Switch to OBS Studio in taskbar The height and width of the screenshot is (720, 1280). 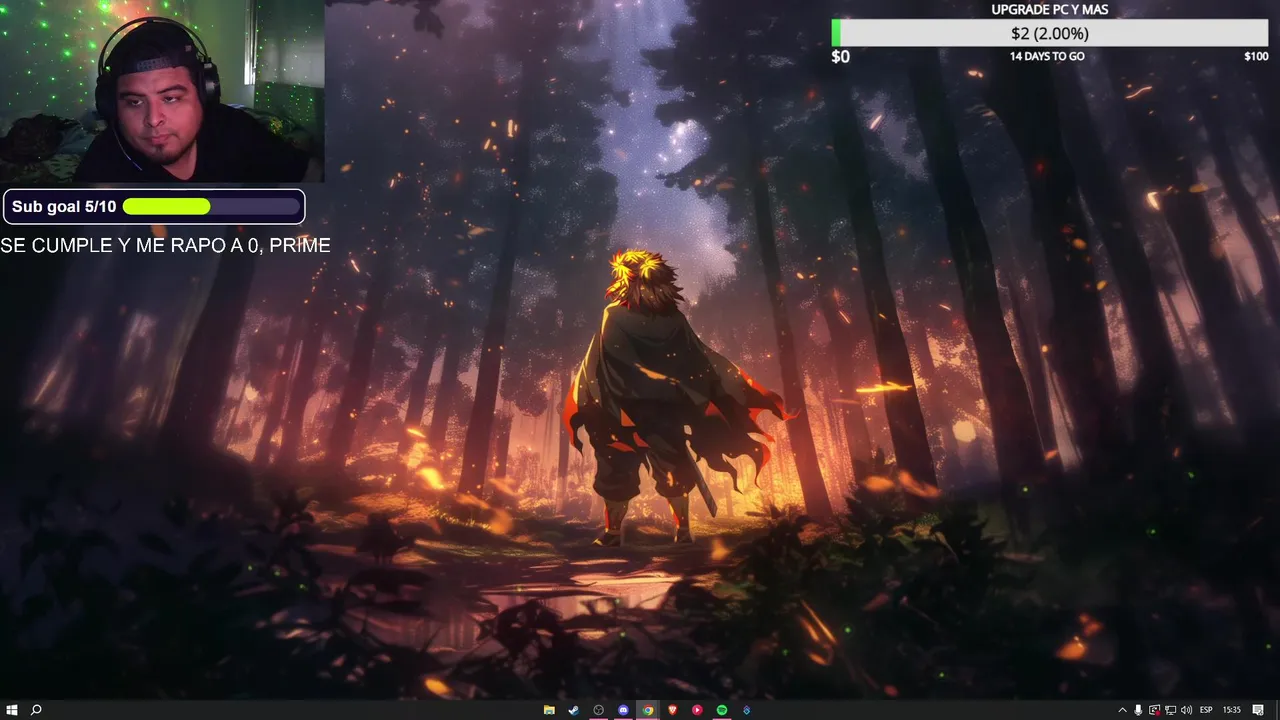[599, 710]
